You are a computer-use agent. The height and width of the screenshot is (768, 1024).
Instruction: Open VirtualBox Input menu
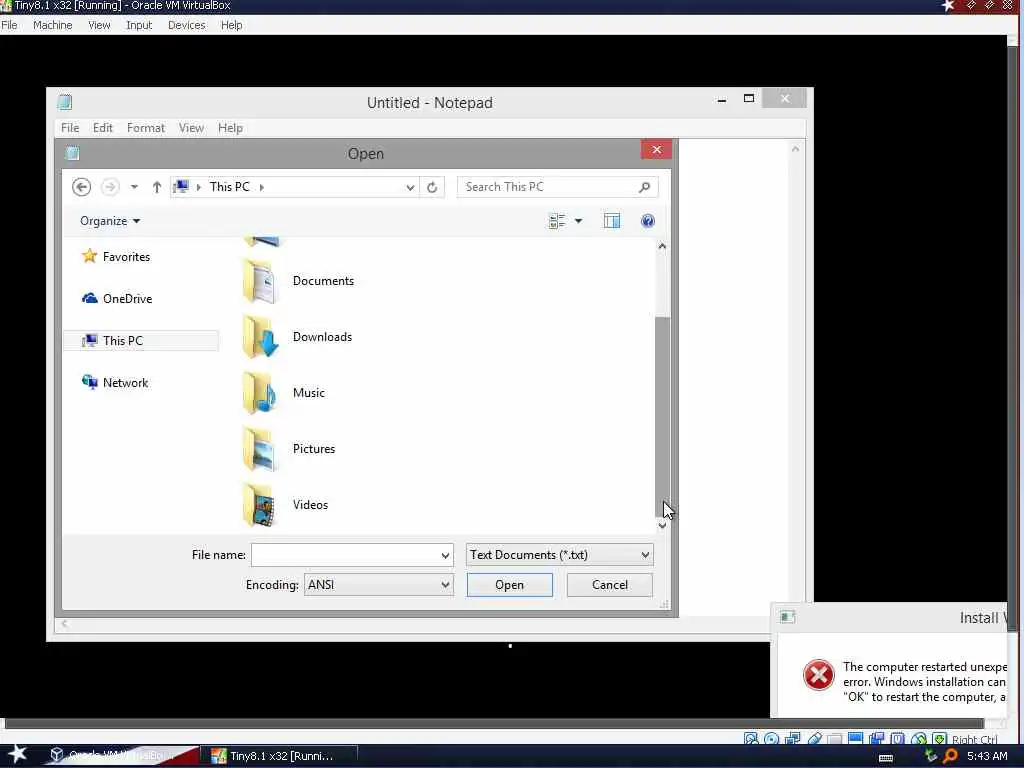click(x=139, y=25)
